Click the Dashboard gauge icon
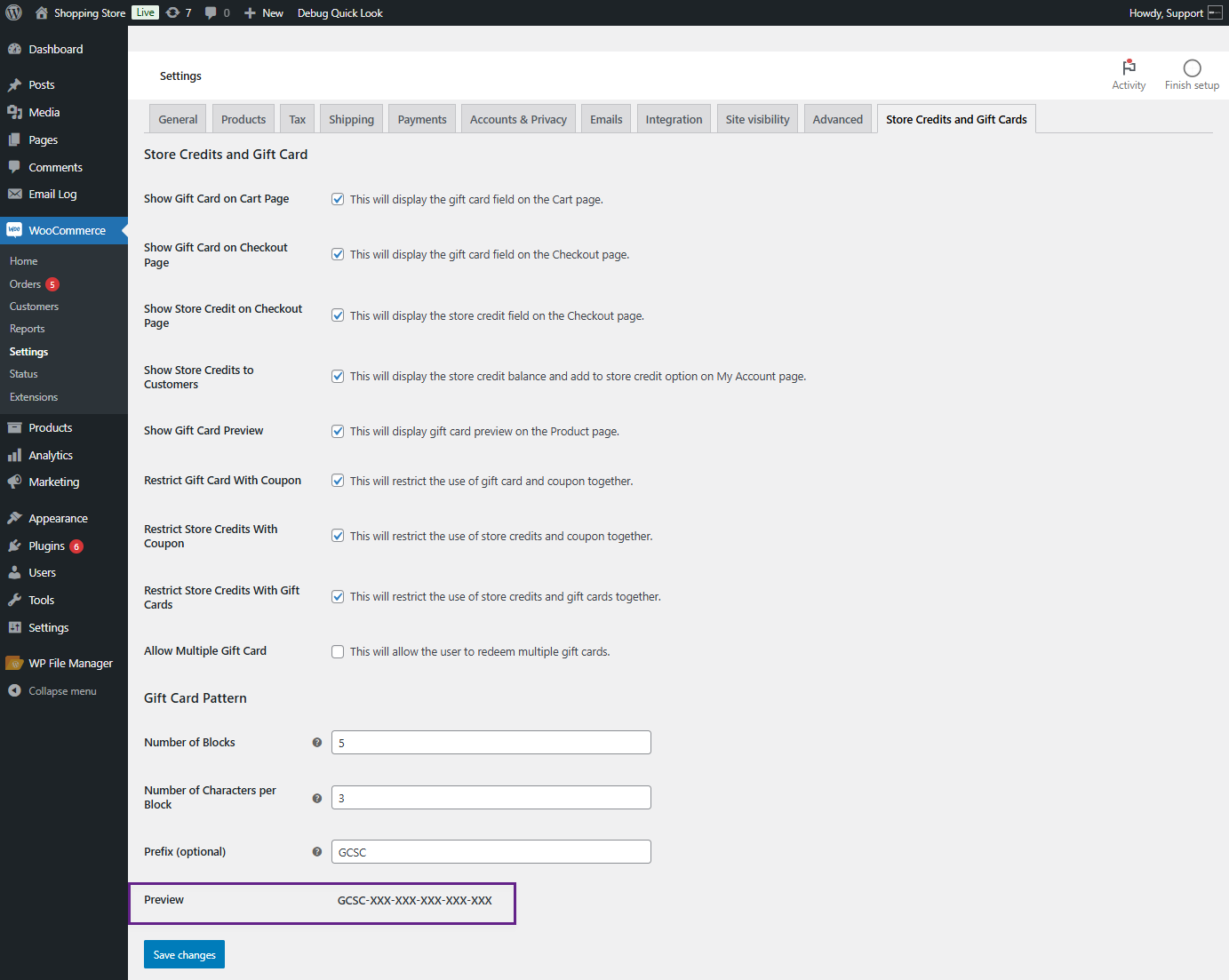 (x=14, y=49)
